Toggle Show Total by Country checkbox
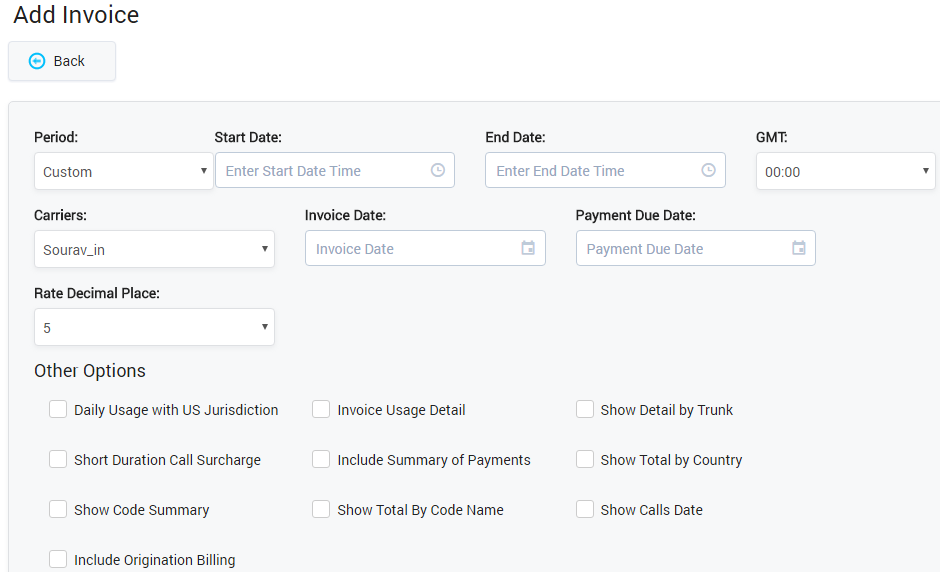 585,459
